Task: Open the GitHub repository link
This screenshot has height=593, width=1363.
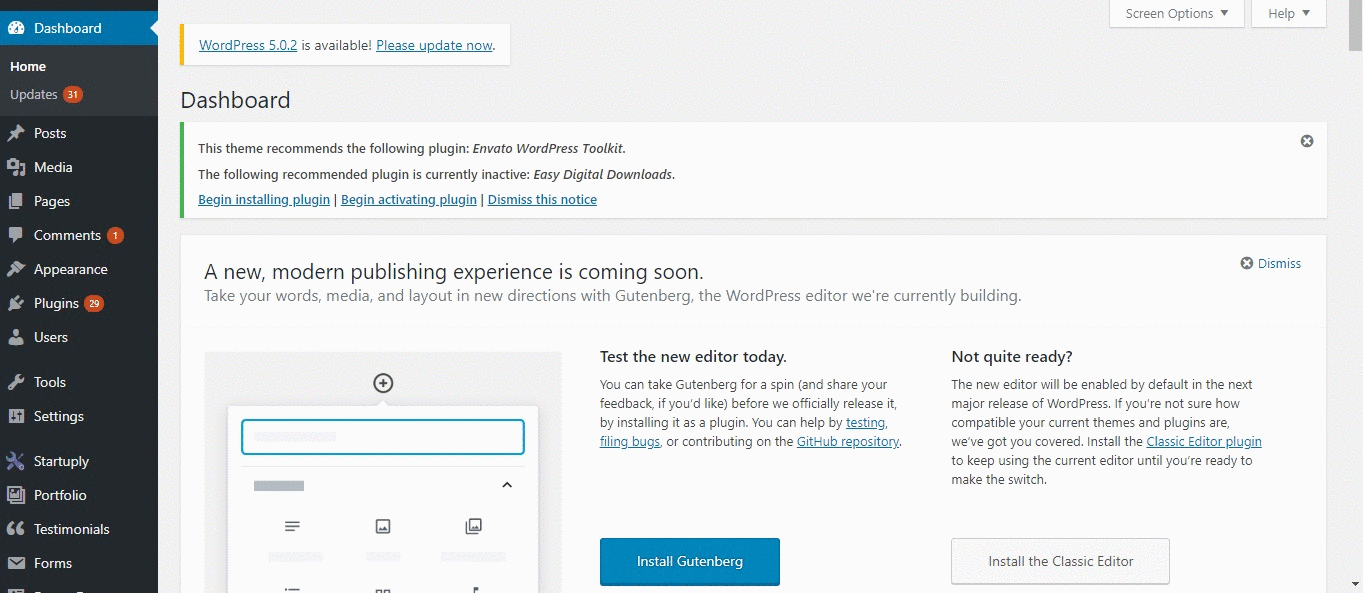Action: pos(848,441)
